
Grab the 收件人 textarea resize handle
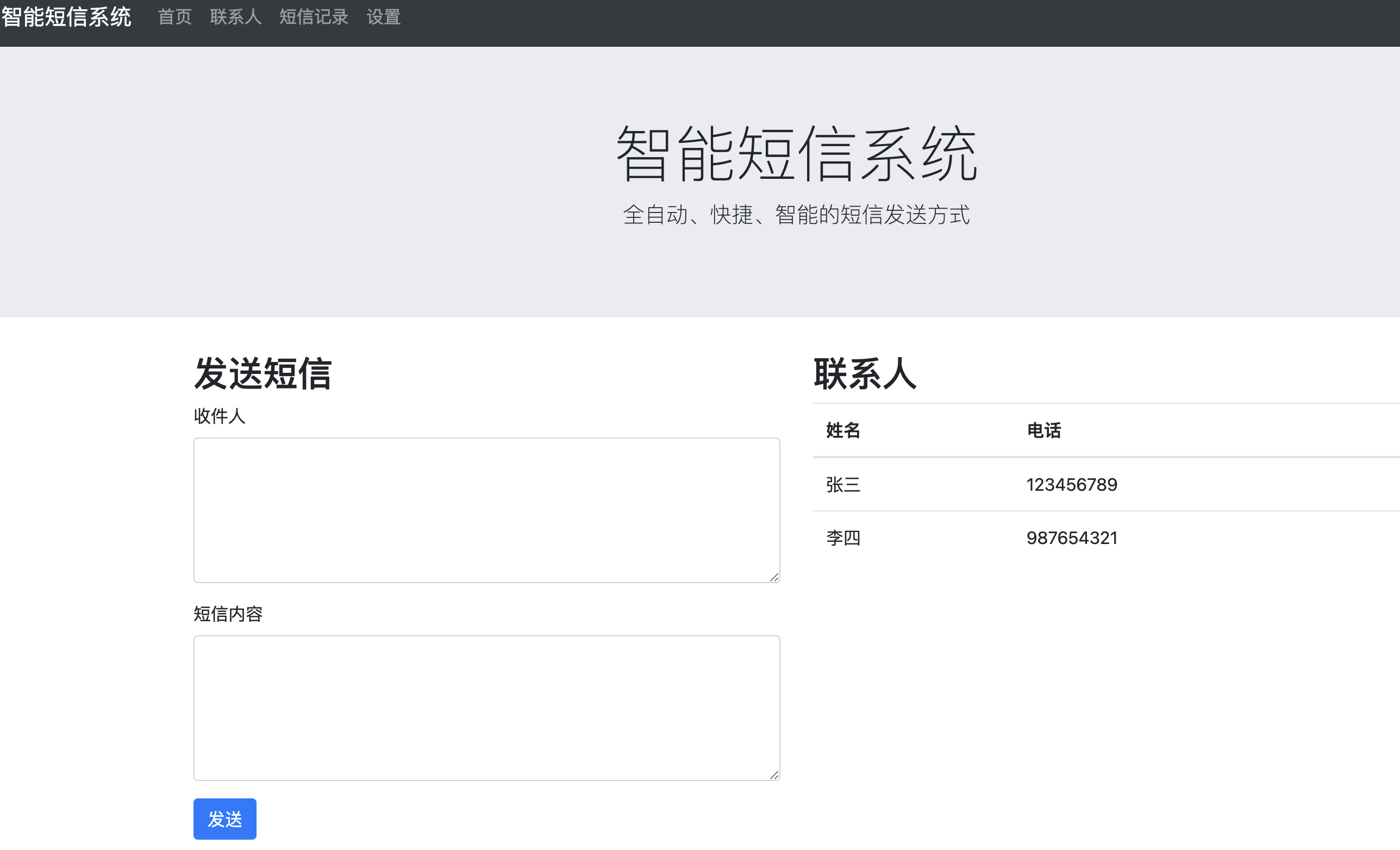coord(774,577)
